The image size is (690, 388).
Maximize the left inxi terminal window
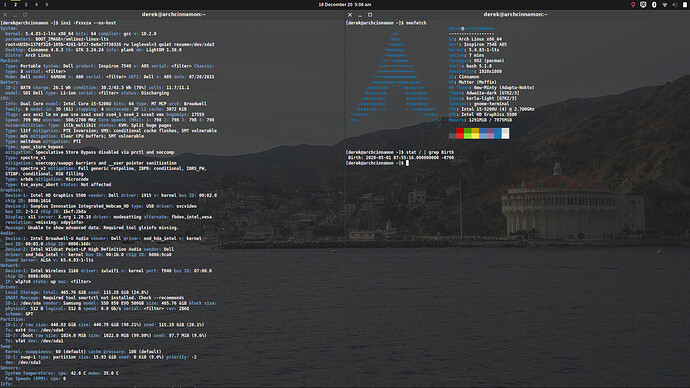pyautogui.click(x=25, y=15)
